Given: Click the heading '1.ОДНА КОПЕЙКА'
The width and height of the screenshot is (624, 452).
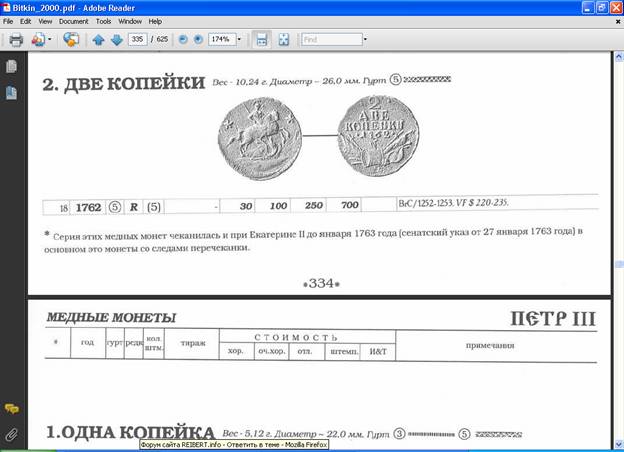Looking at the screenshot, I should (131, 433).
